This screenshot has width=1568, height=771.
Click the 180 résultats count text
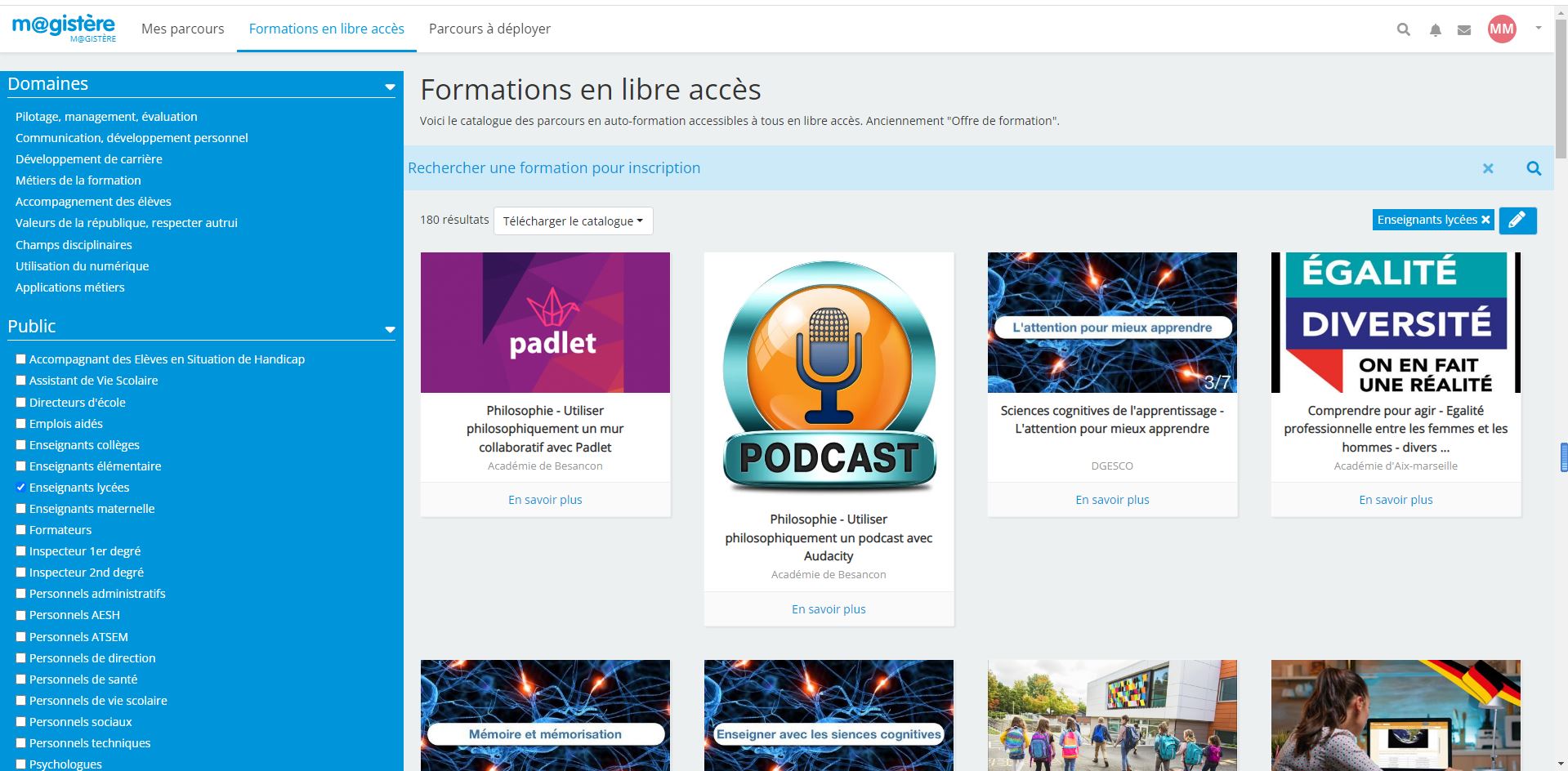454,220
